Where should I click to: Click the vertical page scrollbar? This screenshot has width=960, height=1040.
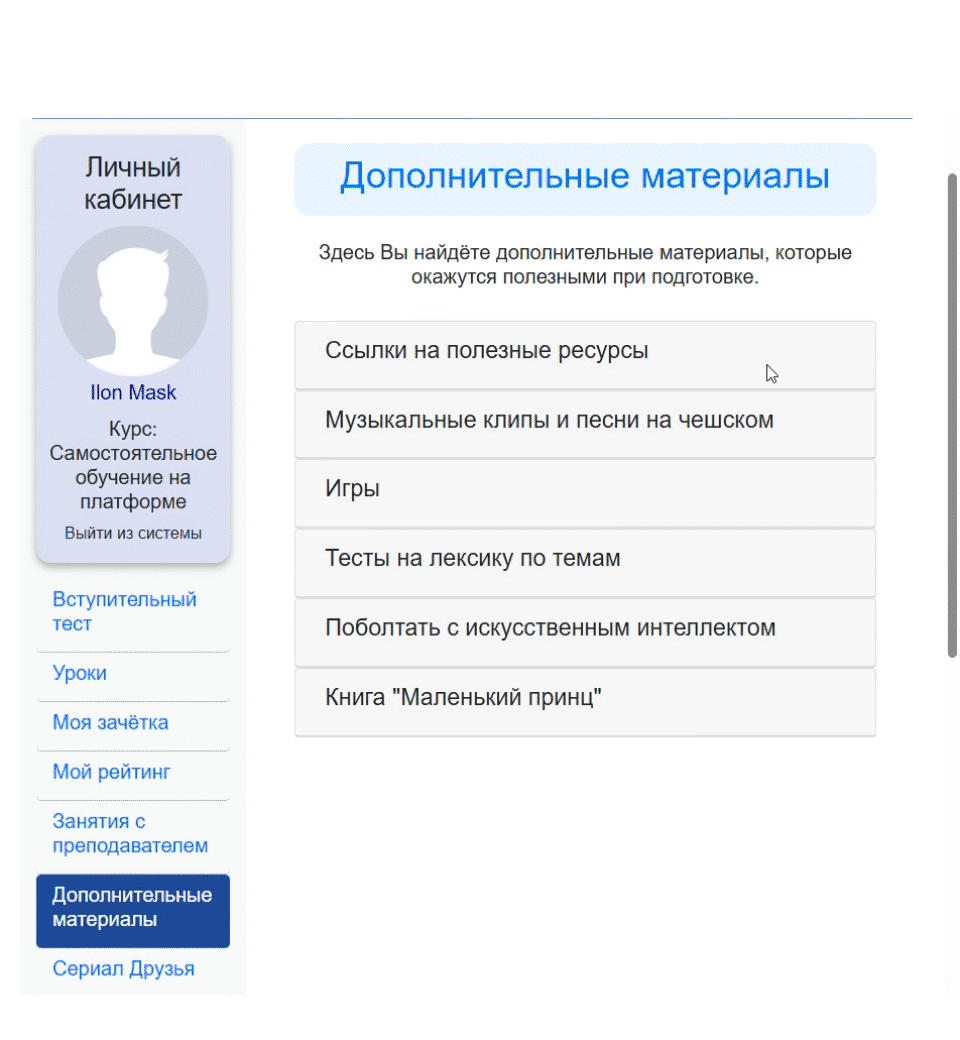tap(952, 415)
